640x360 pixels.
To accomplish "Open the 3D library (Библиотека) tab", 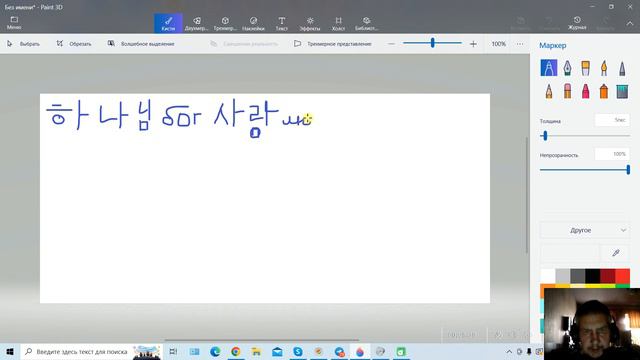I will tap(366, 23).
